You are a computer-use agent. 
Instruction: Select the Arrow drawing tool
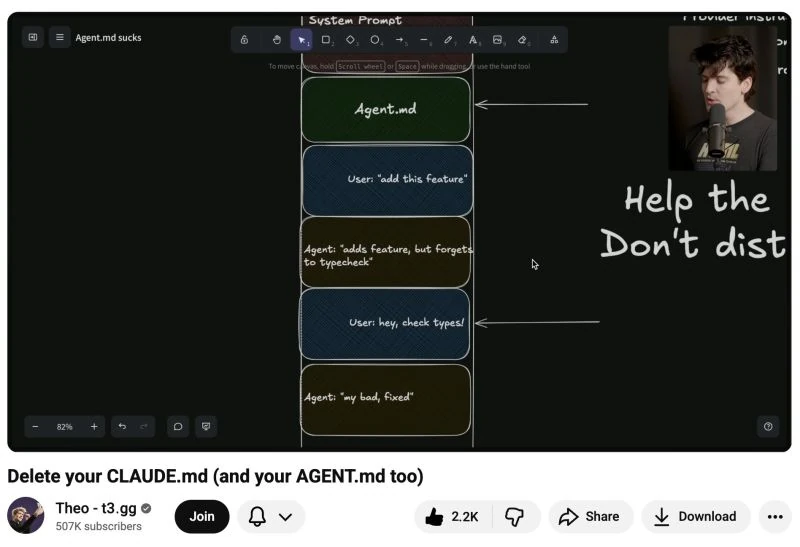click(399, 40)
